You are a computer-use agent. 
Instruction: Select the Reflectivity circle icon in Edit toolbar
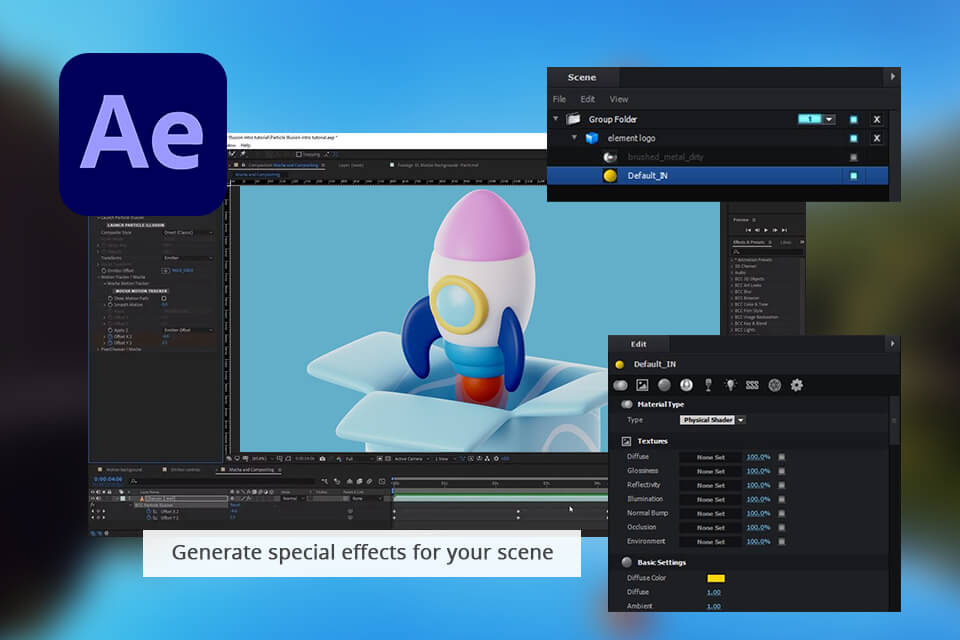pos(686,385)
